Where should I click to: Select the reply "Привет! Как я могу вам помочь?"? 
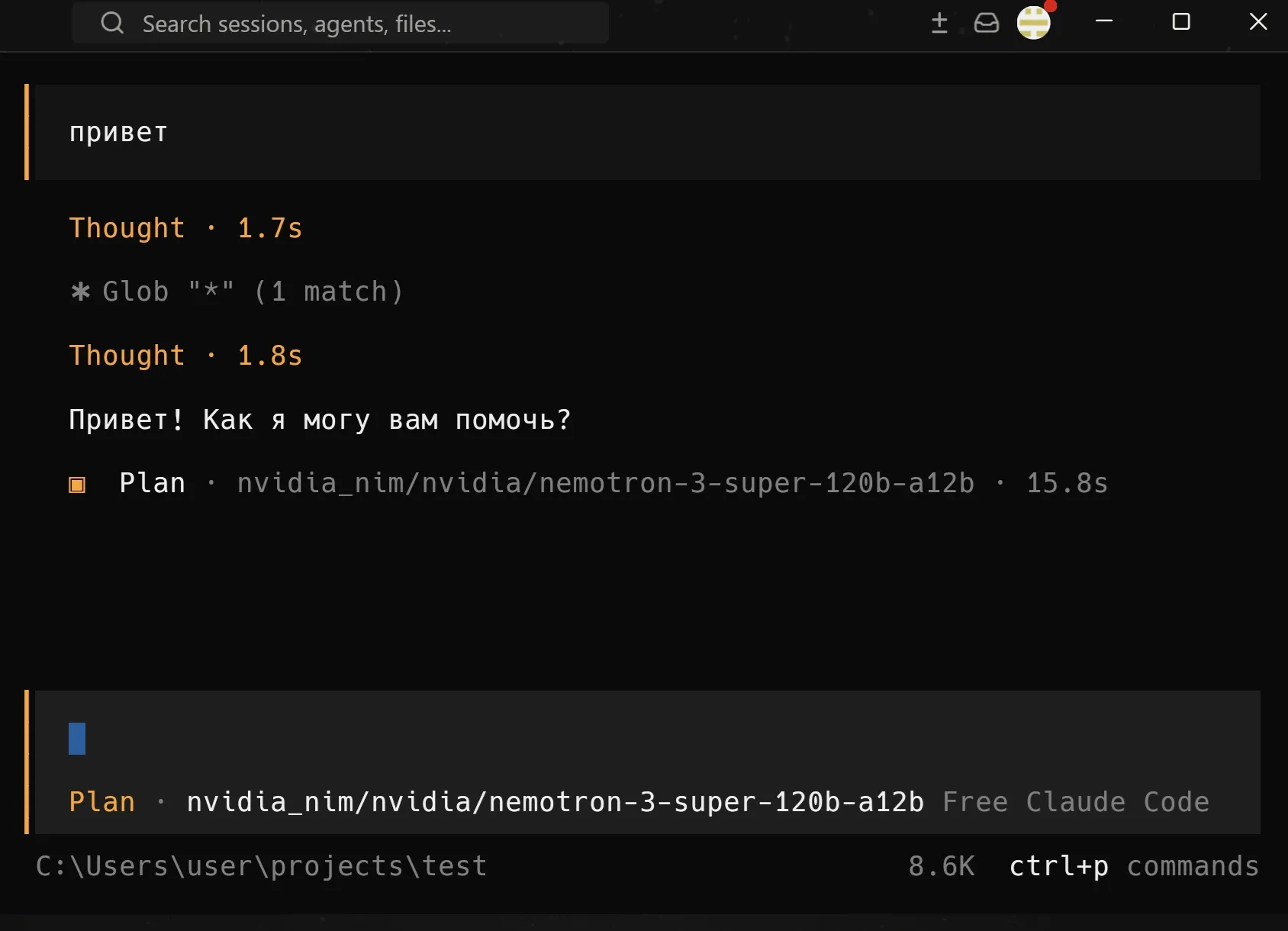320,420
